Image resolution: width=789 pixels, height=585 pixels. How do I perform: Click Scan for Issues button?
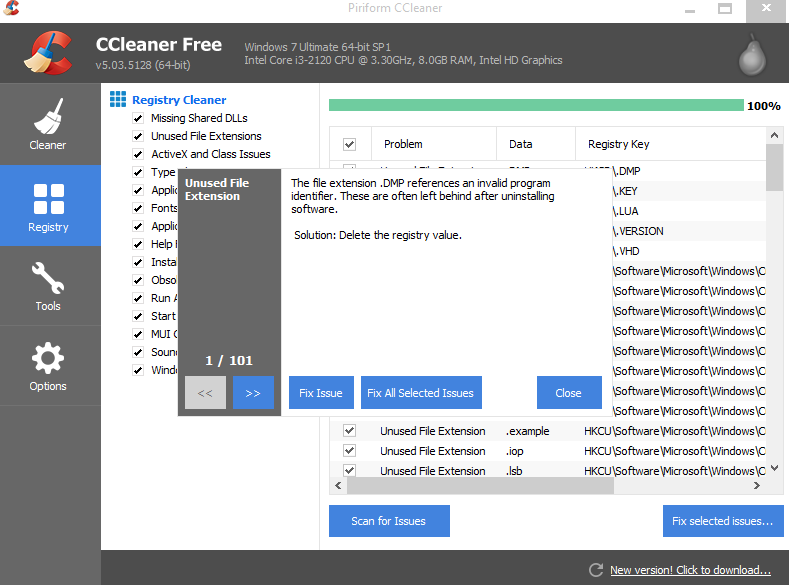pyautogui.click(x=389, y=521)
